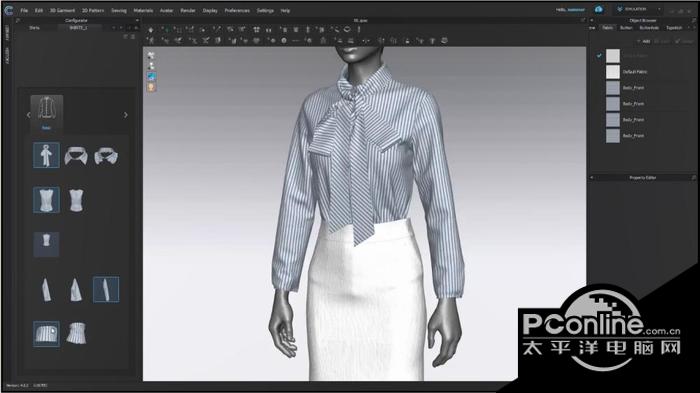This screenshot has width=700, height=393.
Task: Open the Sewing menu
Action: point(119,10)
